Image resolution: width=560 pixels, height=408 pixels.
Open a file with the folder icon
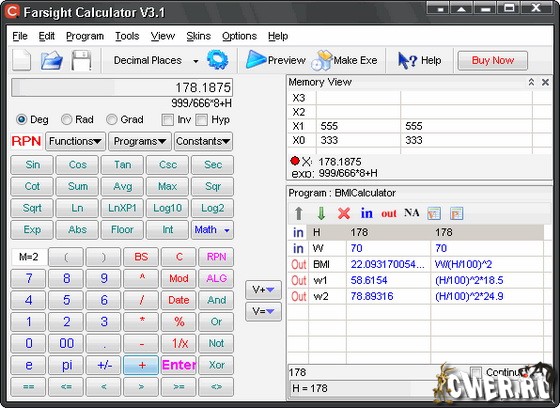click(x=51, y=60)
